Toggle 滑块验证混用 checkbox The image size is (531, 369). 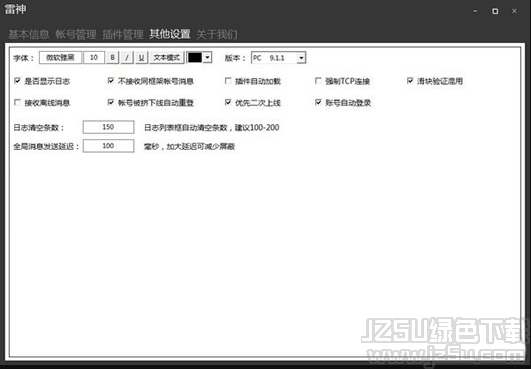tap(410, 81)
